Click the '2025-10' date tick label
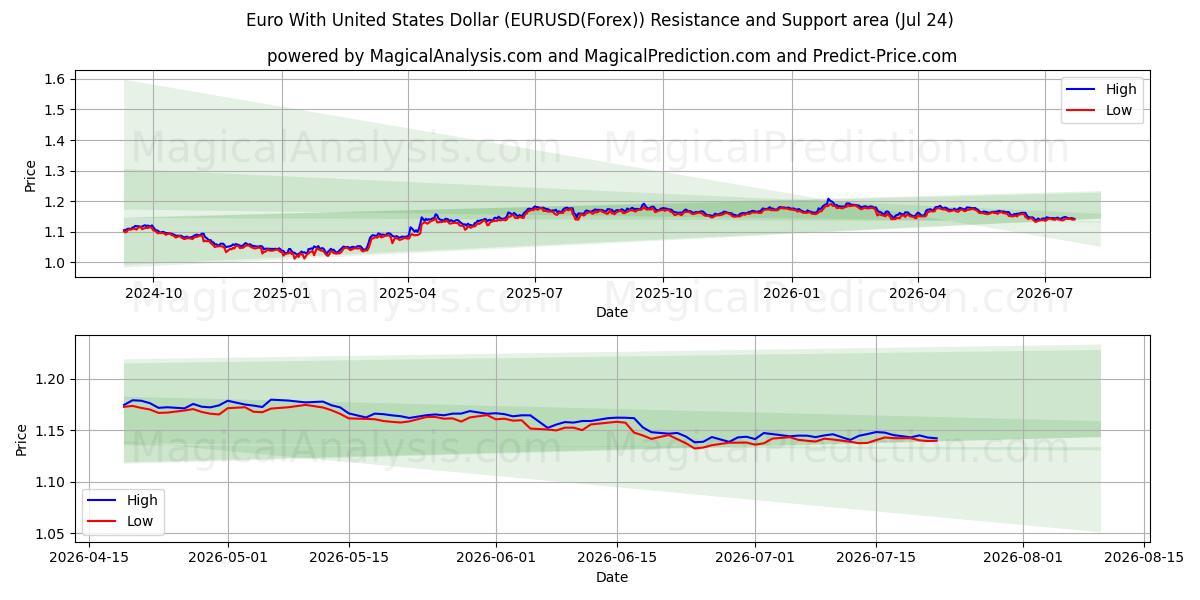 664,294
